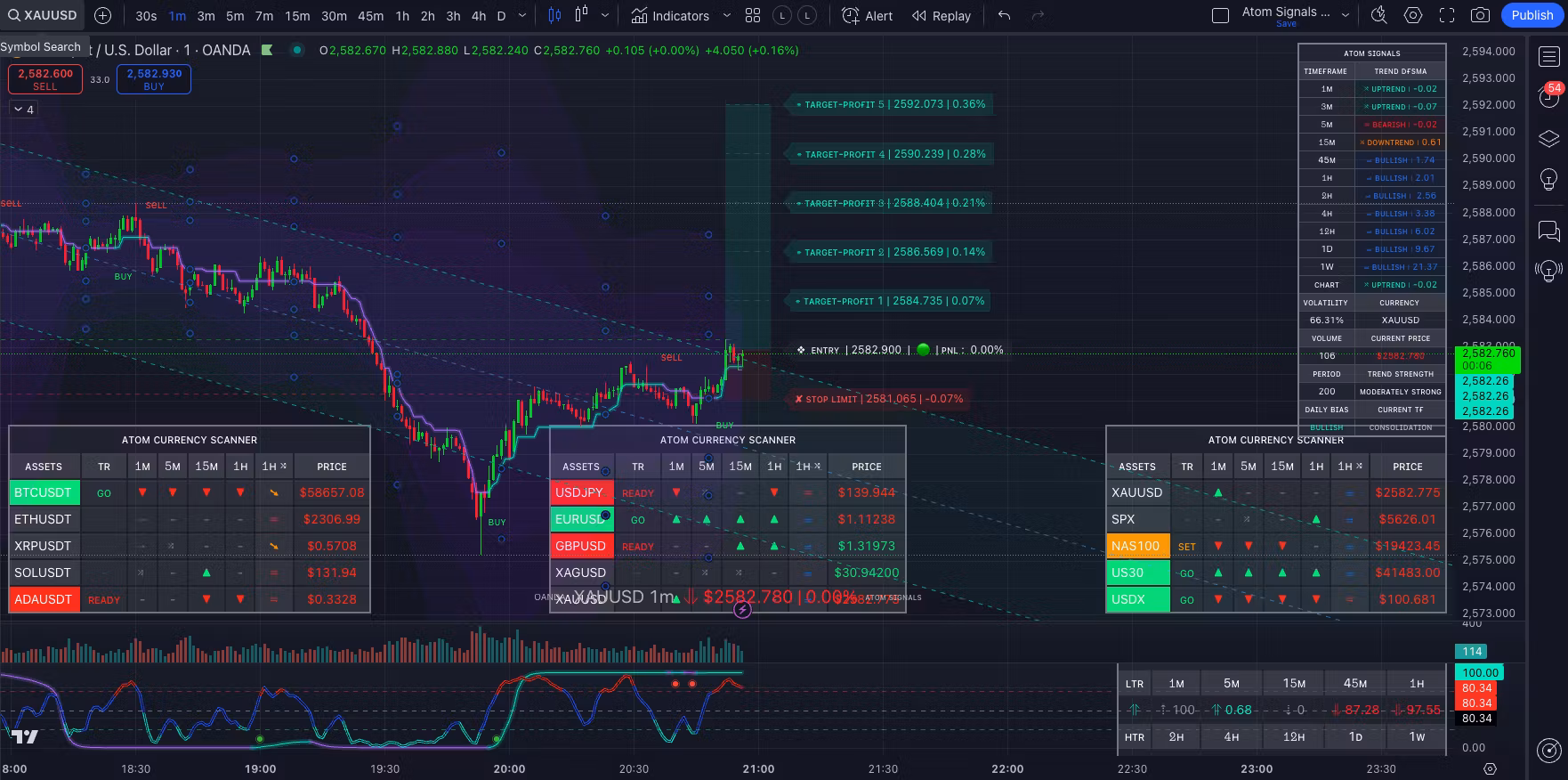Expand the timeframe interval dropdown arrow
The image size is (1568, 780).
point(522,15)
